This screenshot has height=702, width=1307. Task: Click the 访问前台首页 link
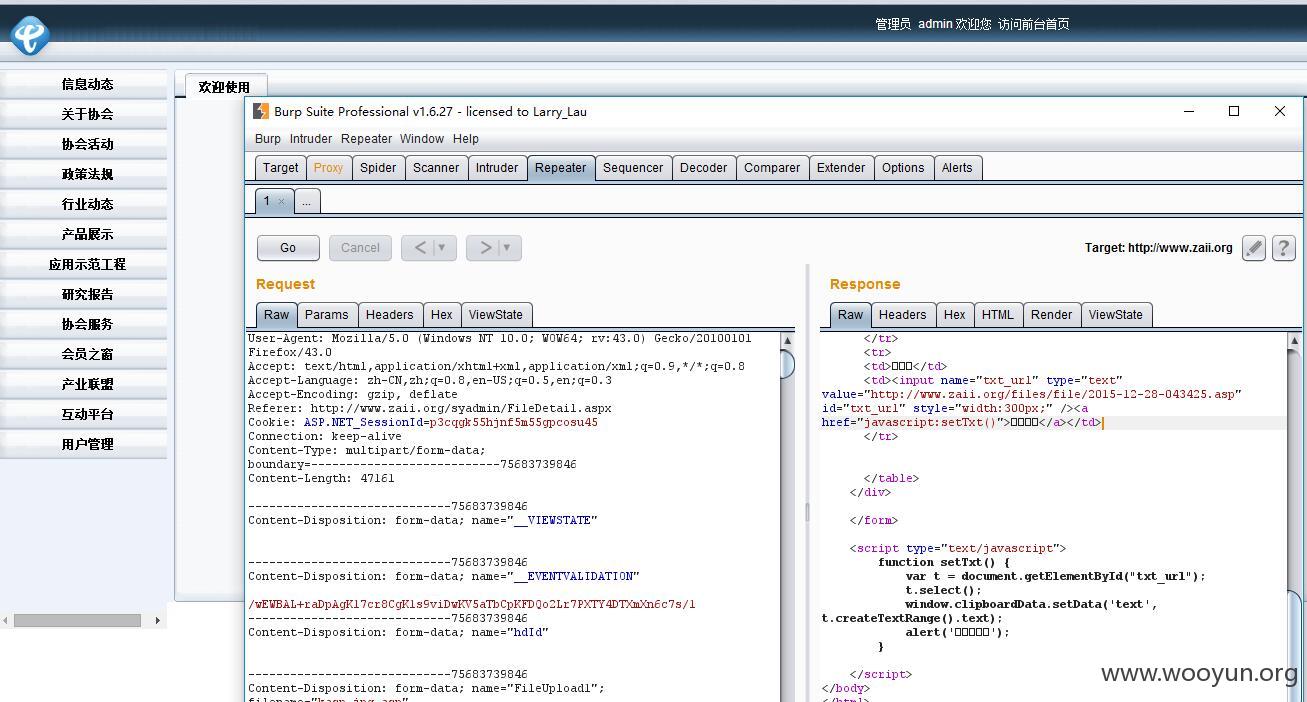1034,24
